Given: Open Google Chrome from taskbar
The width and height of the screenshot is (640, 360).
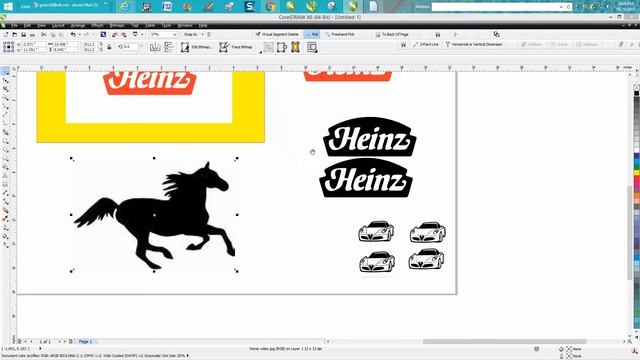Looking at the screenshot, I should point(270,6).
